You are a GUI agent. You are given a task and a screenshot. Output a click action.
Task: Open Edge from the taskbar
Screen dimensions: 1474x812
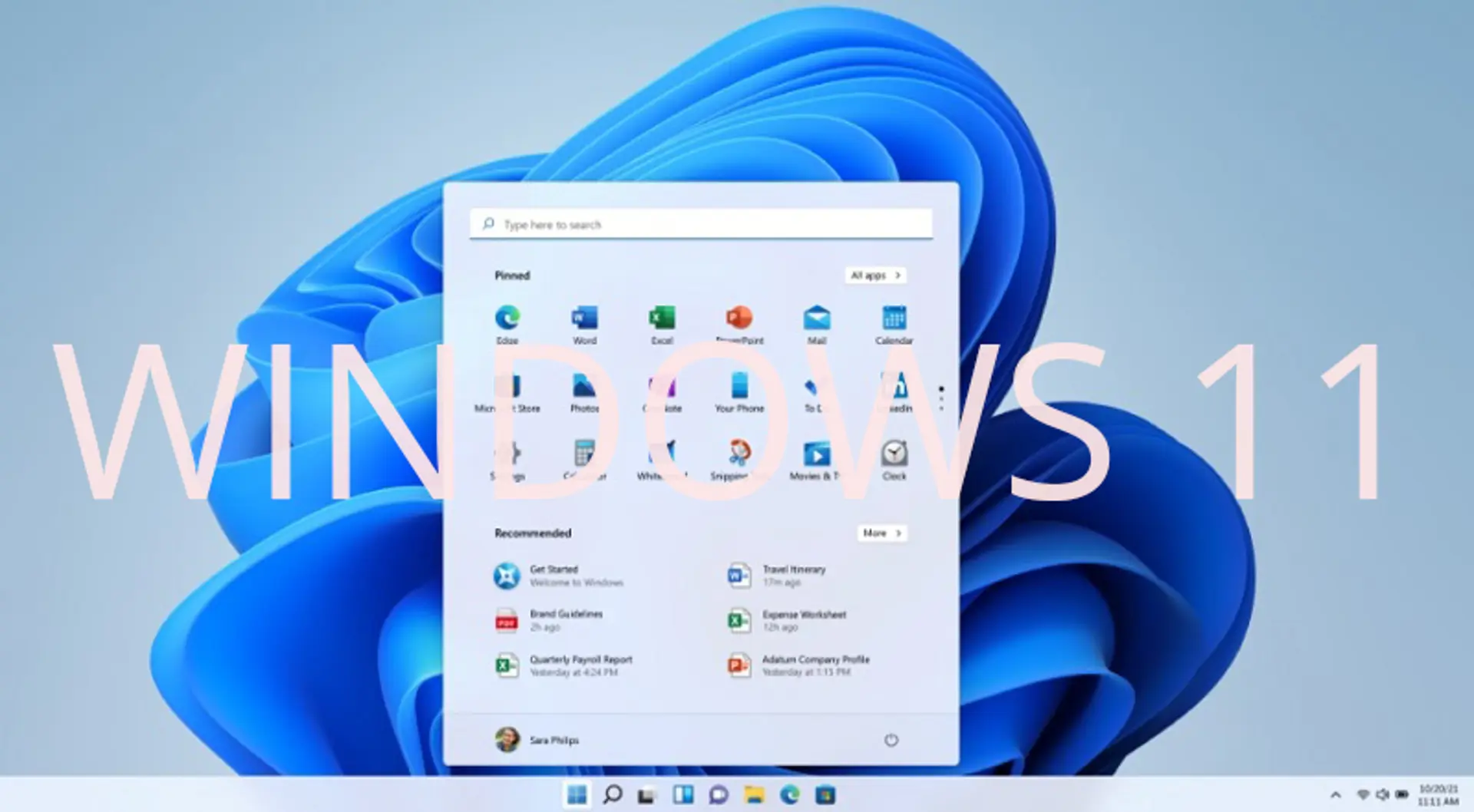pyautogui.click(x=789, y=794)
